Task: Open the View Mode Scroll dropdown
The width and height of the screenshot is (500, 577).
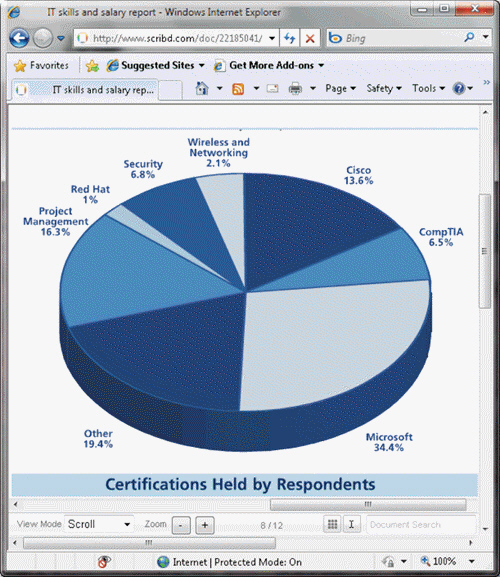Action: [99, 524]
